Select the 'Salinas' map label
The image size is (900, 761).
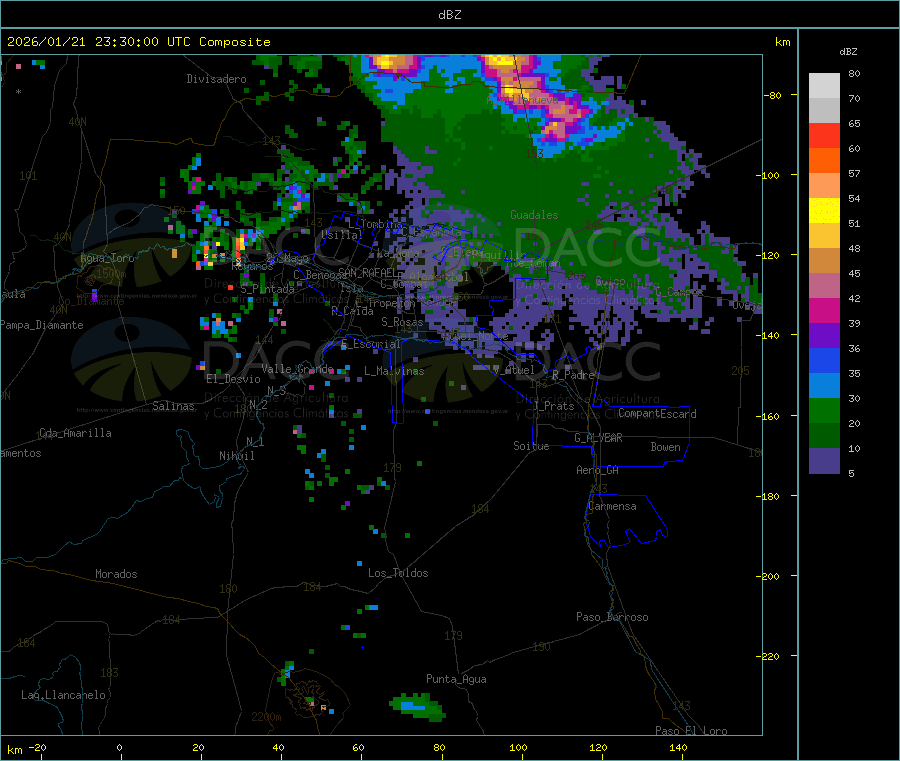[x=173, y=406]
